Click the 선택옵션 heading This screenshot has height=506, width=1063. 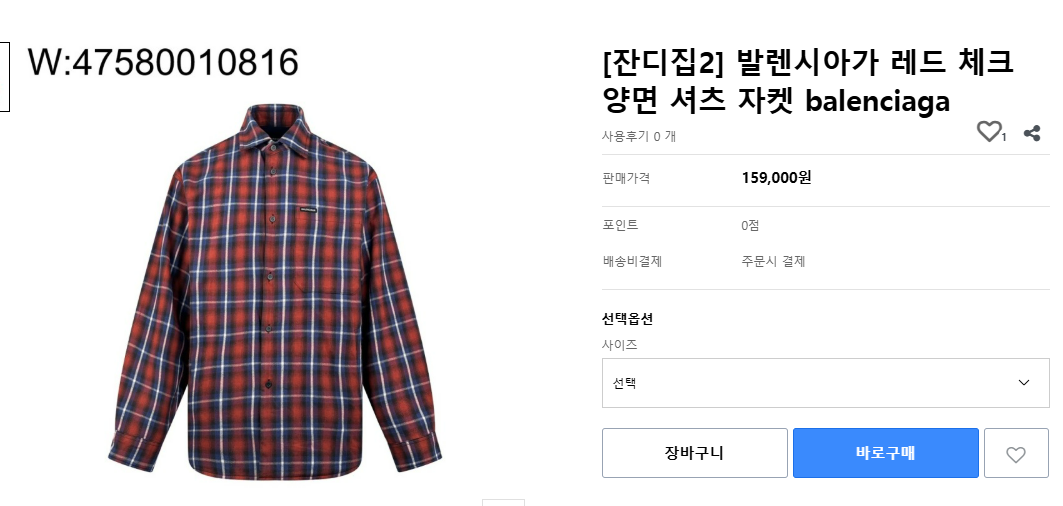click(x=627, y=319)
